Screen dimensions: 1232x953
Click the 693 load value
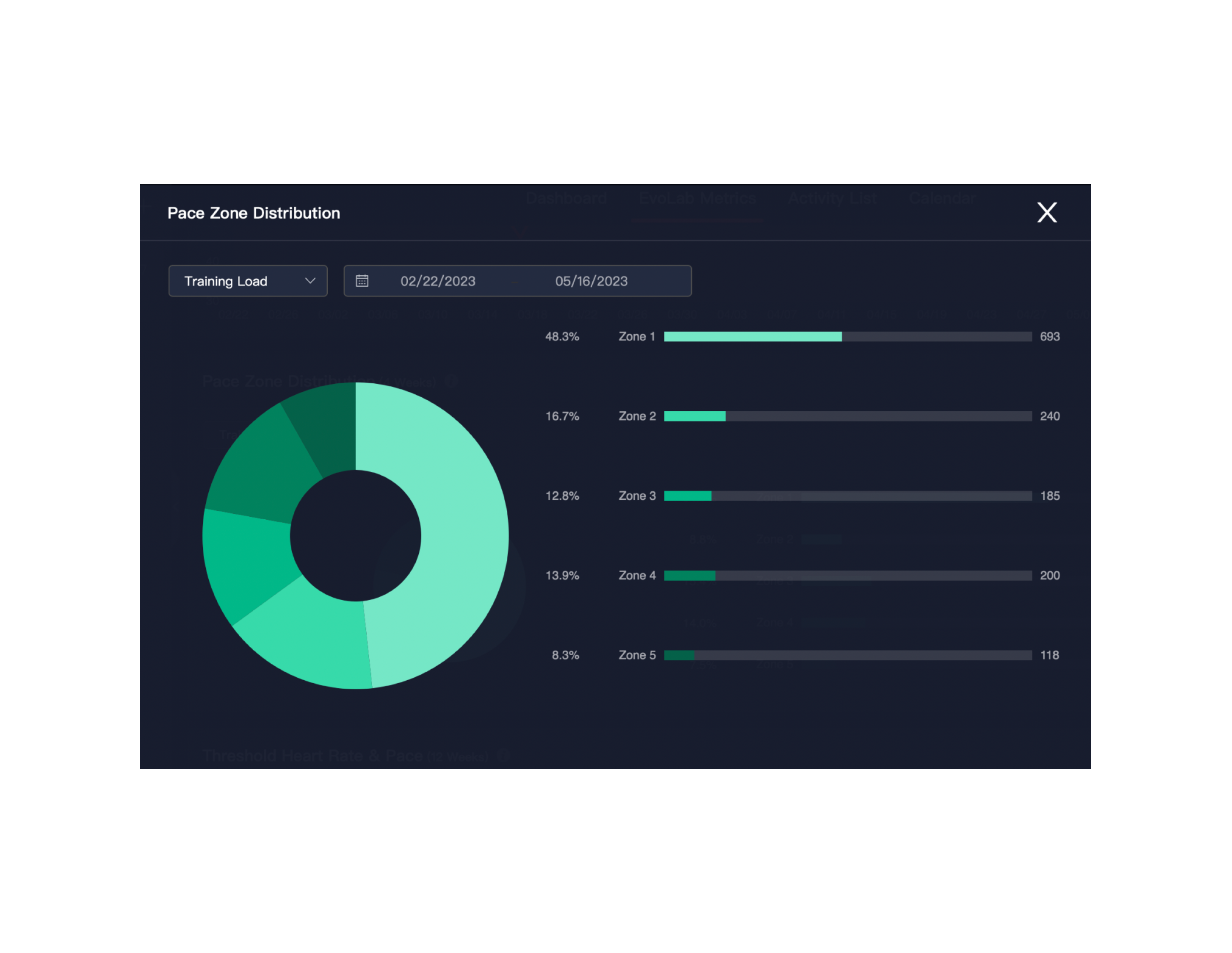[x=1050, y=337]
